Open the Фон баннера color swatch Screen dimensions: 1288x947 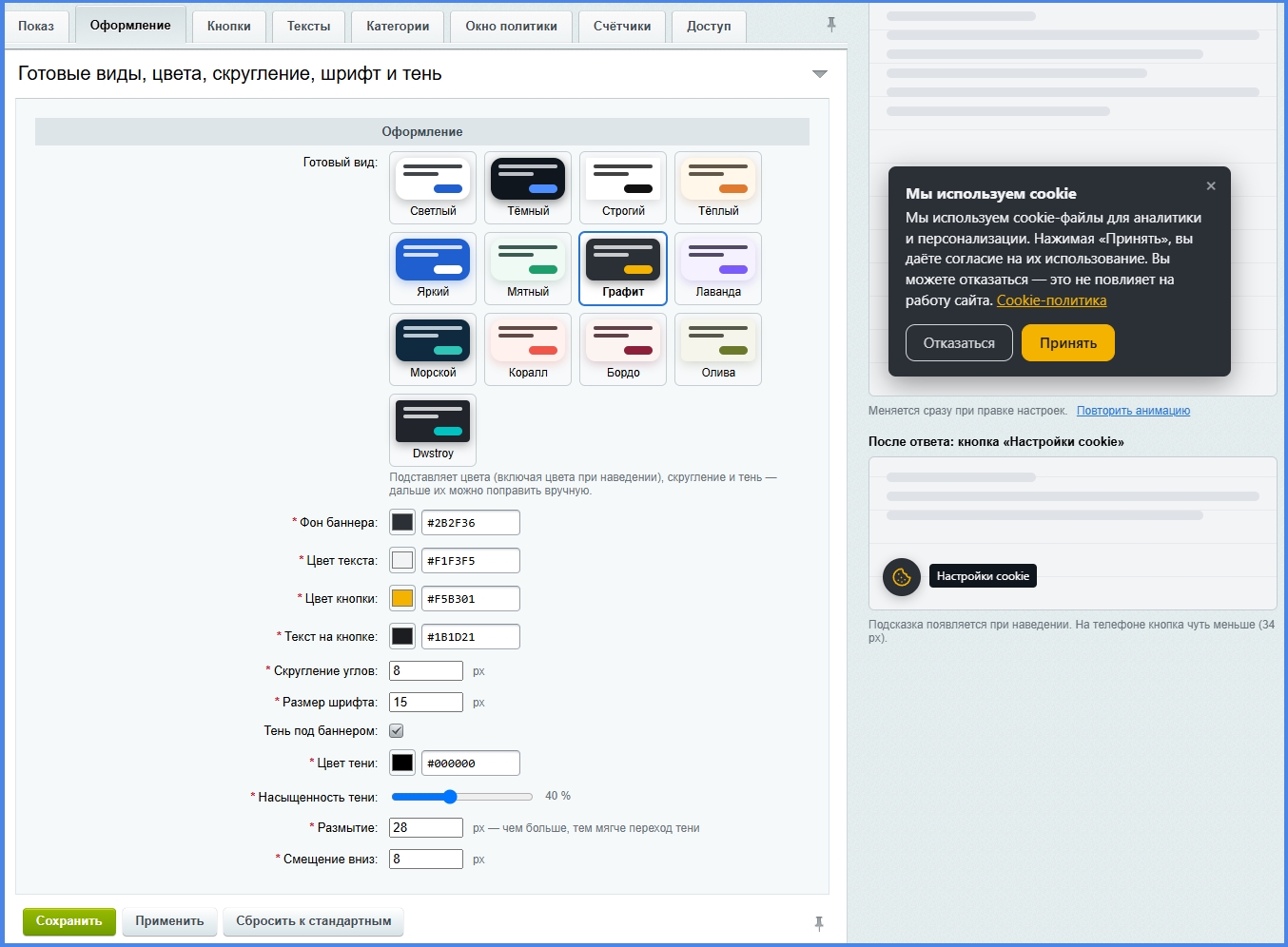[x=402, y=522]
